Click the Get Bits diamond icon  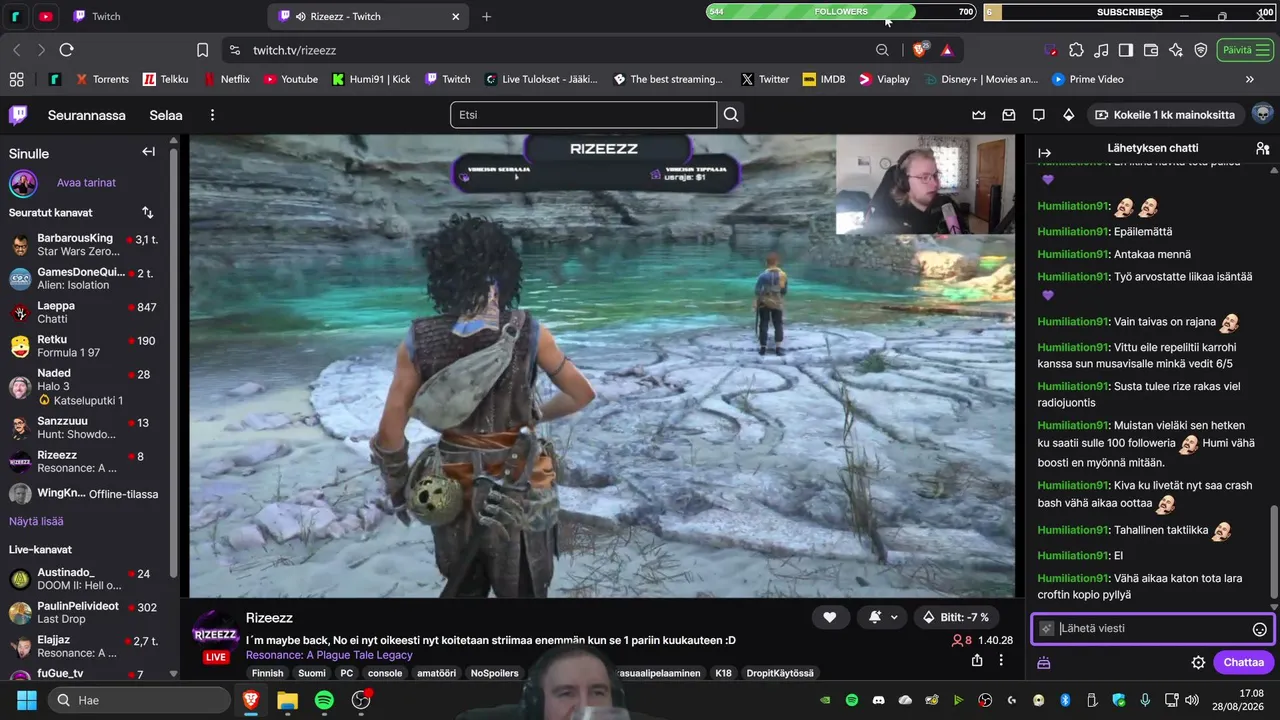(1069, 115)
